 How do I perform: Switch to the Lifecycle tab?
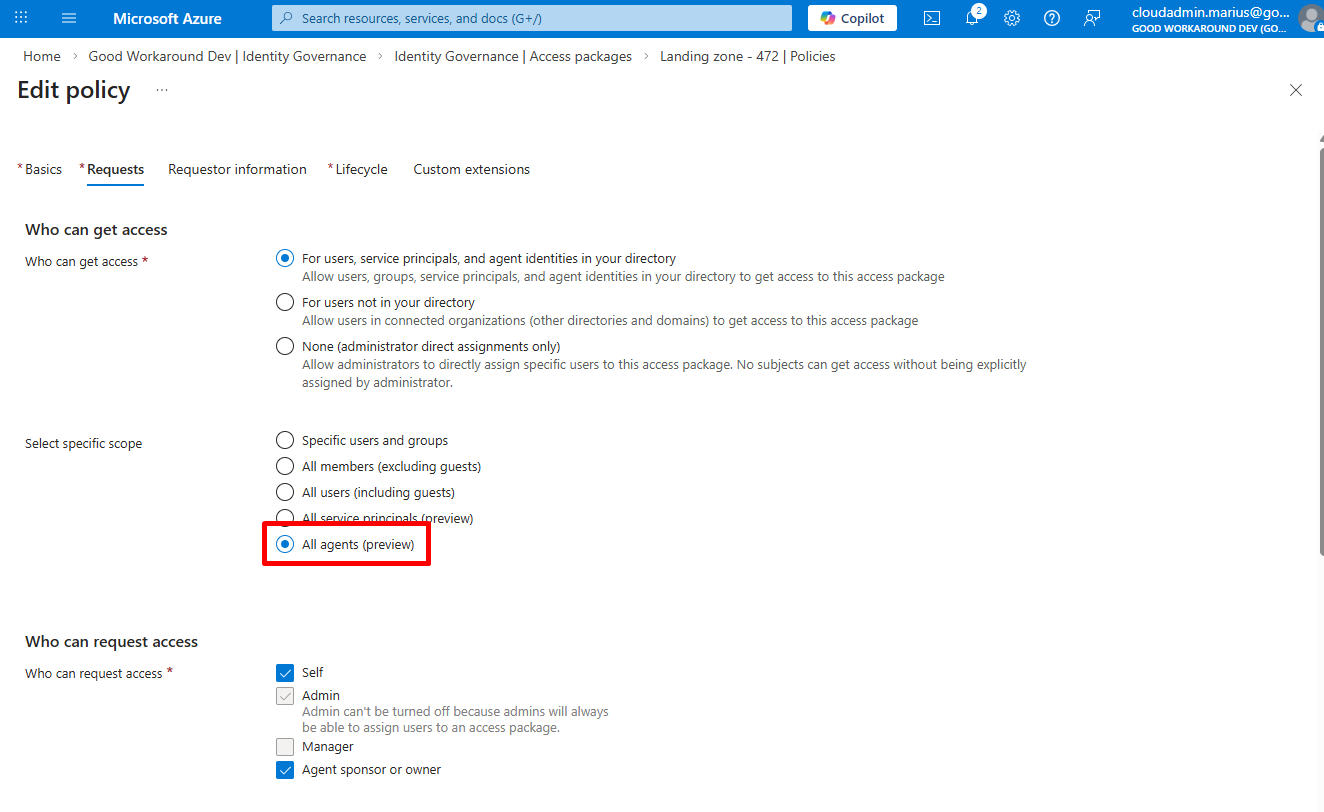(361, 169)
